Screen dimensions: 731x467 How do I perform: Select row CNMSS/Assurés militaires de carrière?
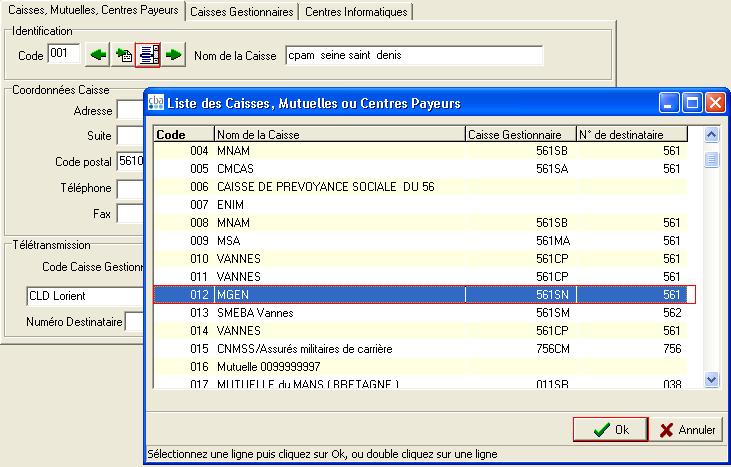point(421,349)
